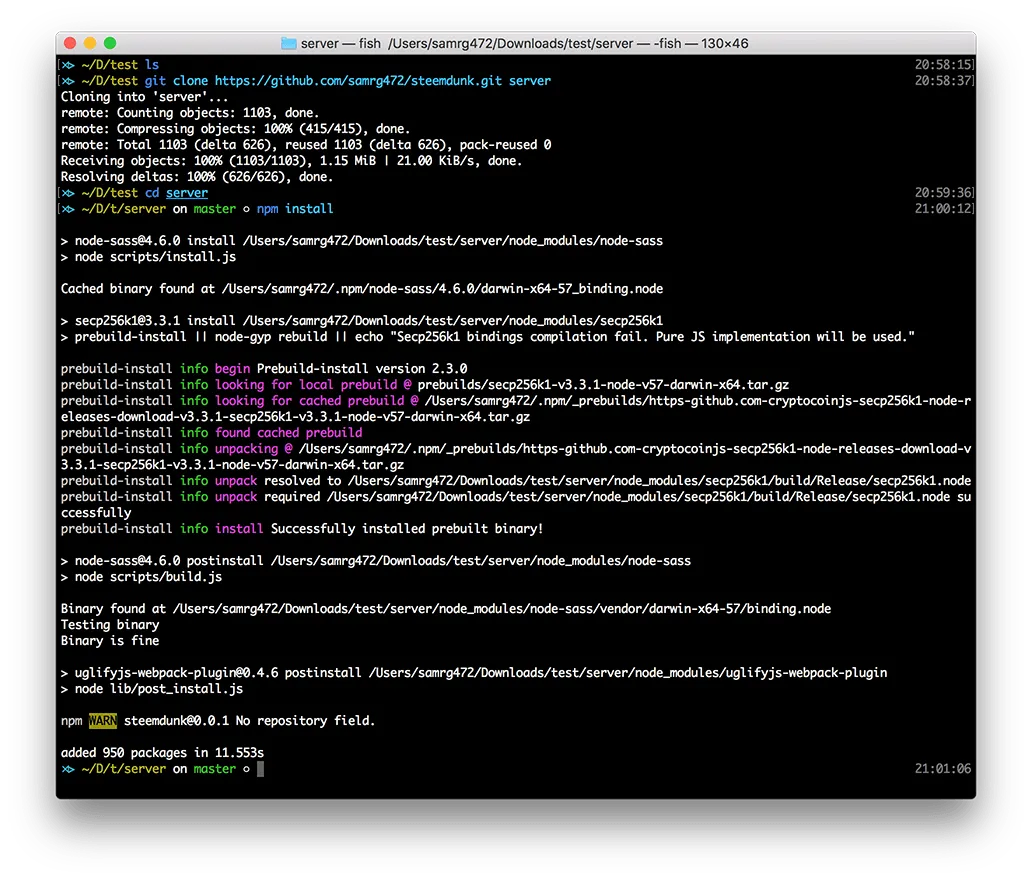This screenshot has width=1032, height=879.
Task: Click the timestamp 21:00:12
Action: [x=943, y=209]
